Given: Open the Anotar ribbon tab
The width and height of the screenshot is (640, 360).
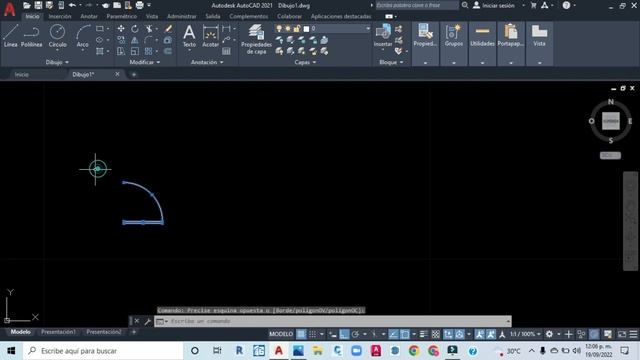Looking at the screenshot, I should pos(89,16).
